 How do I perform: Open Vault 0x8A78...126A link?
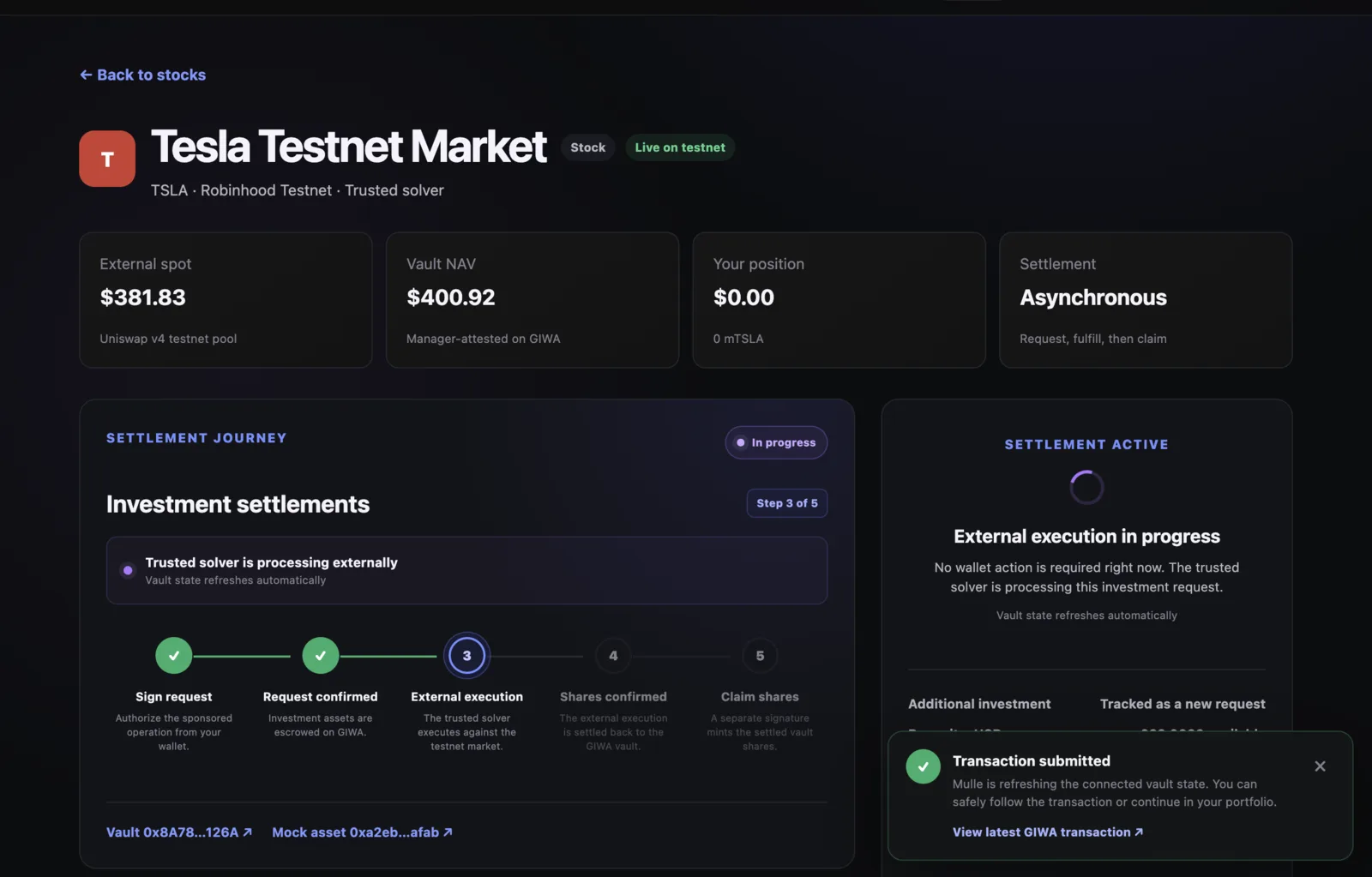[179, 832]
